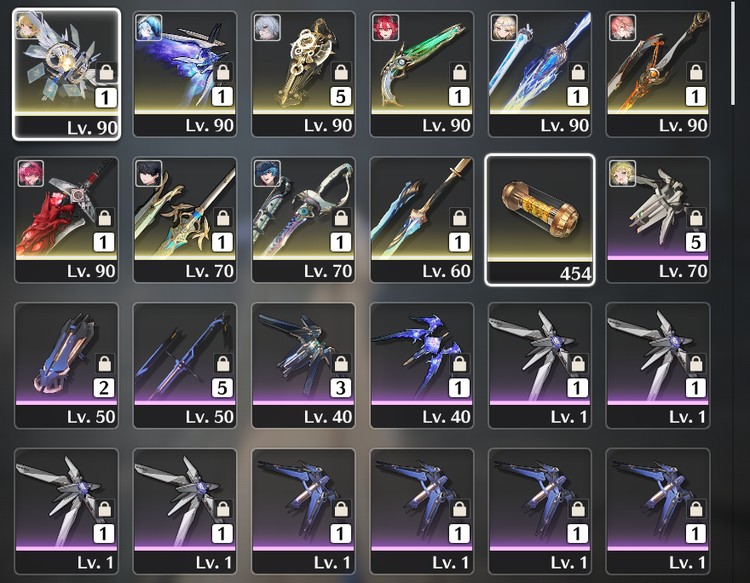Select the golden capsule item numbered 454
The image size is (750, 583).
(540, 220)
